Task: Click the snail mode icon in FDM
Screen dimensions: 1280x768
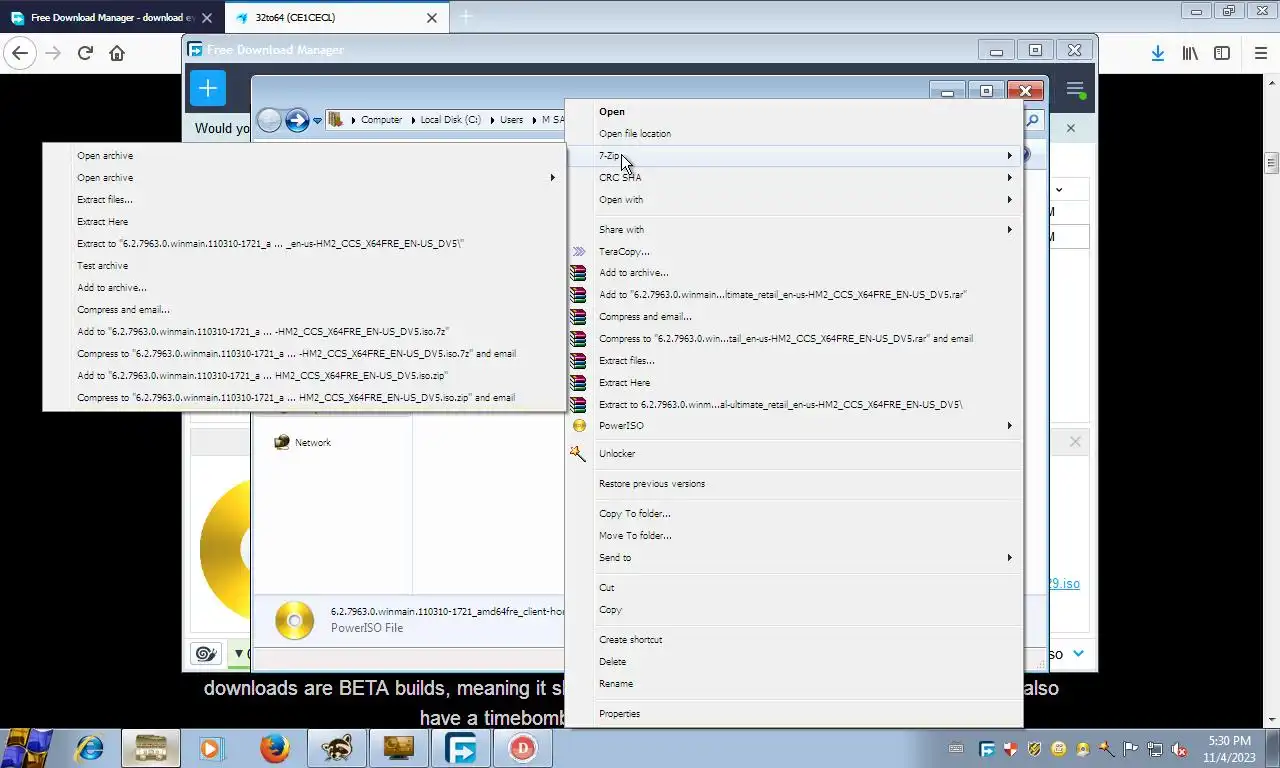Action: (x=206, y=654)
